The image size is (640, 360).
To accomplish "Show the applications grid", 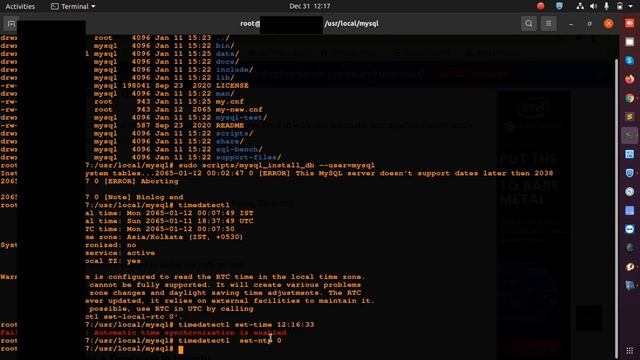I will (x=629, y=351).
